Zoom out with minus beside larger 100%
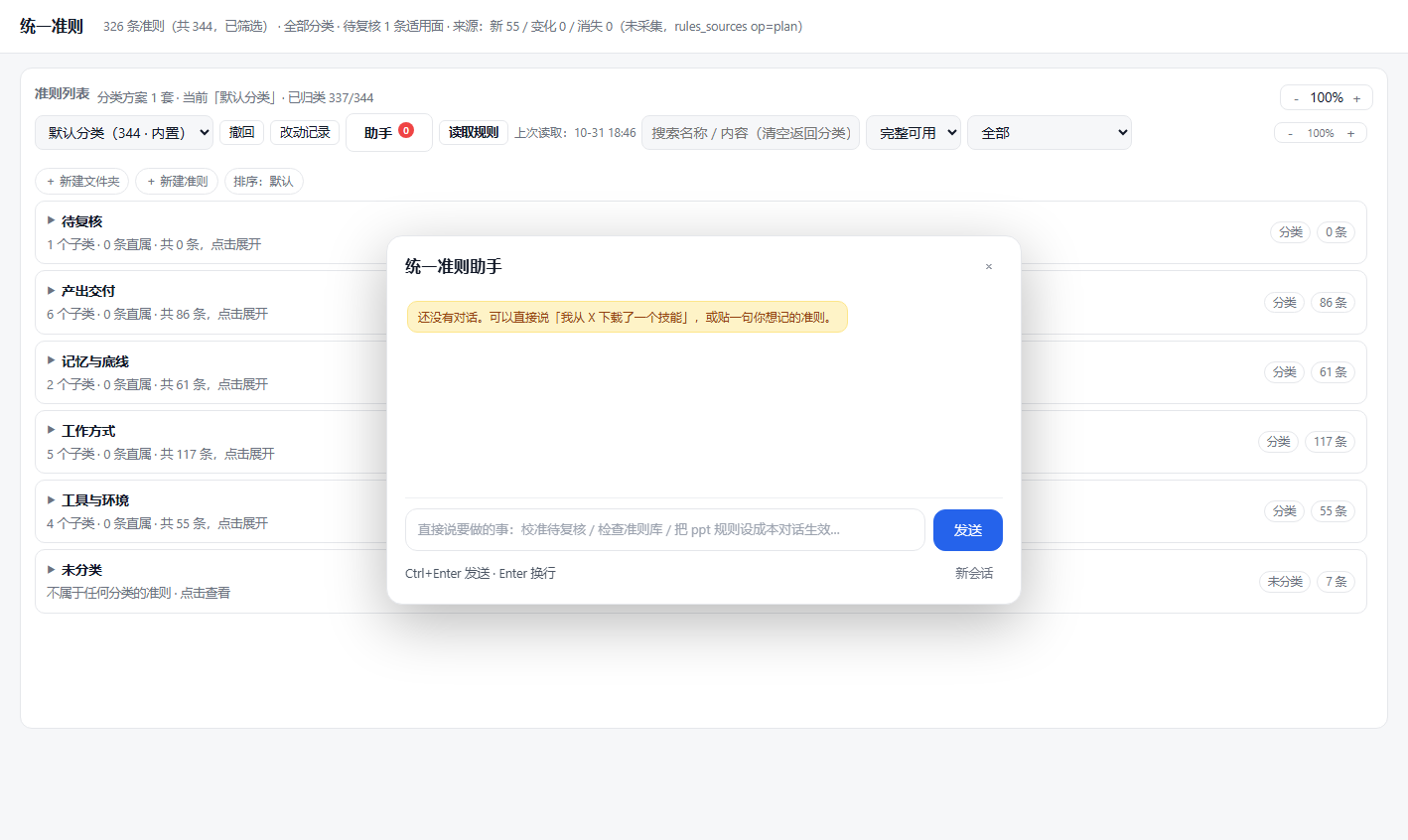This screenshot has height=840, width=1408. pyautogui.click(x=1296, y=98)
